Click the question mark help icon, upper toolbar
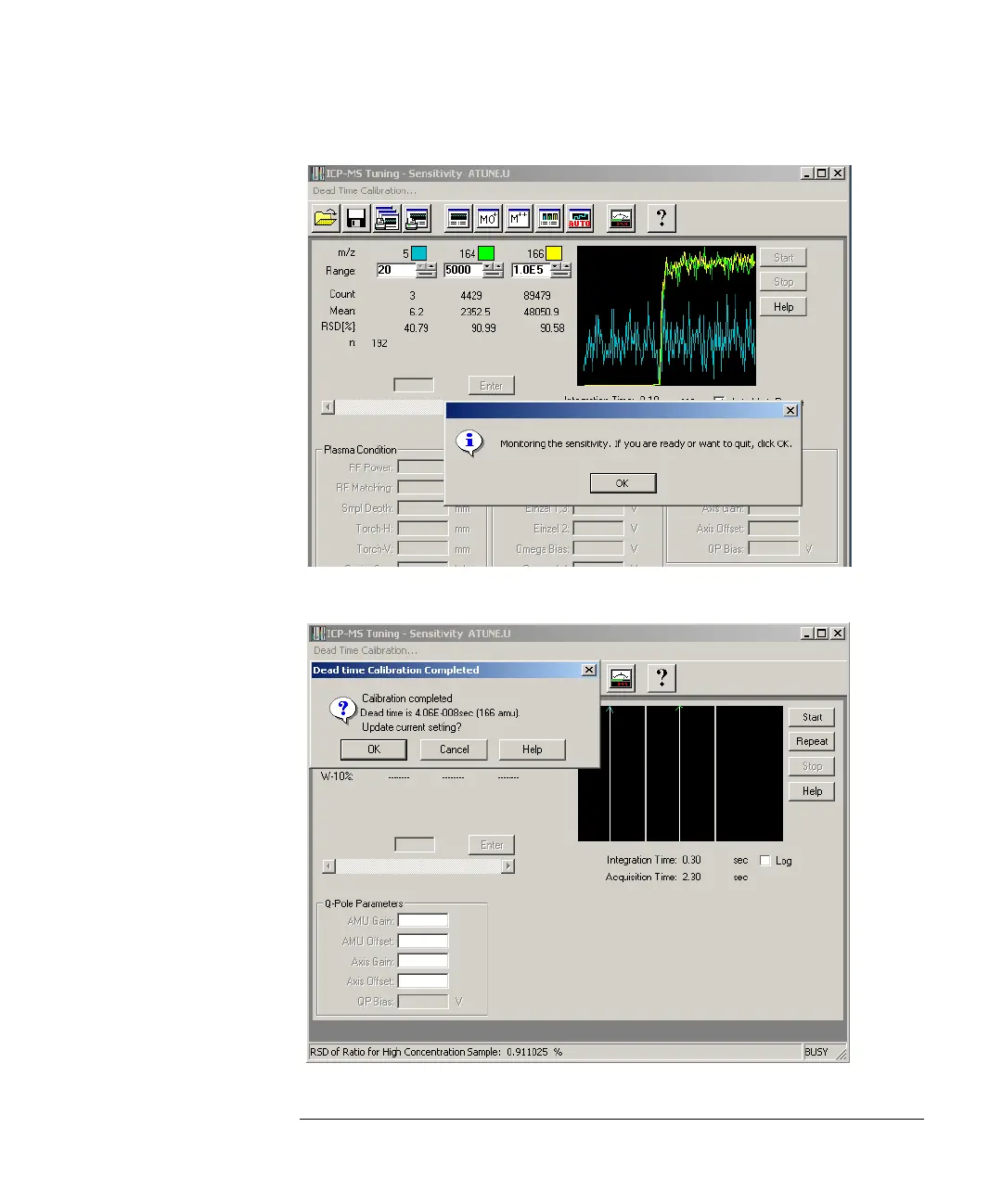1002x1204 pixels. 662,218
